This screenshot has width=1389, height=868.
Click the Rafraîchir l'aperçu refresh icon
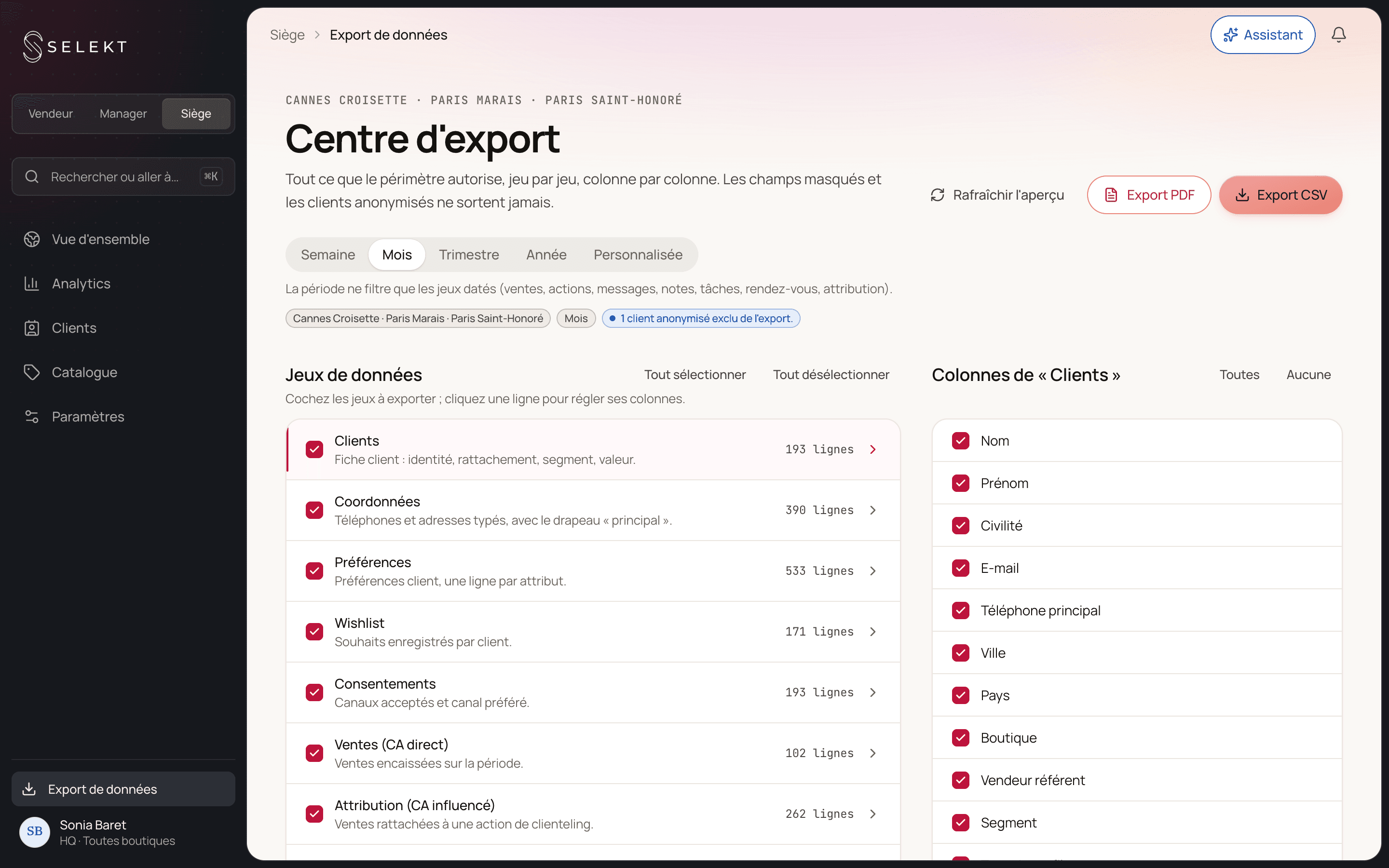coord(937,195)
